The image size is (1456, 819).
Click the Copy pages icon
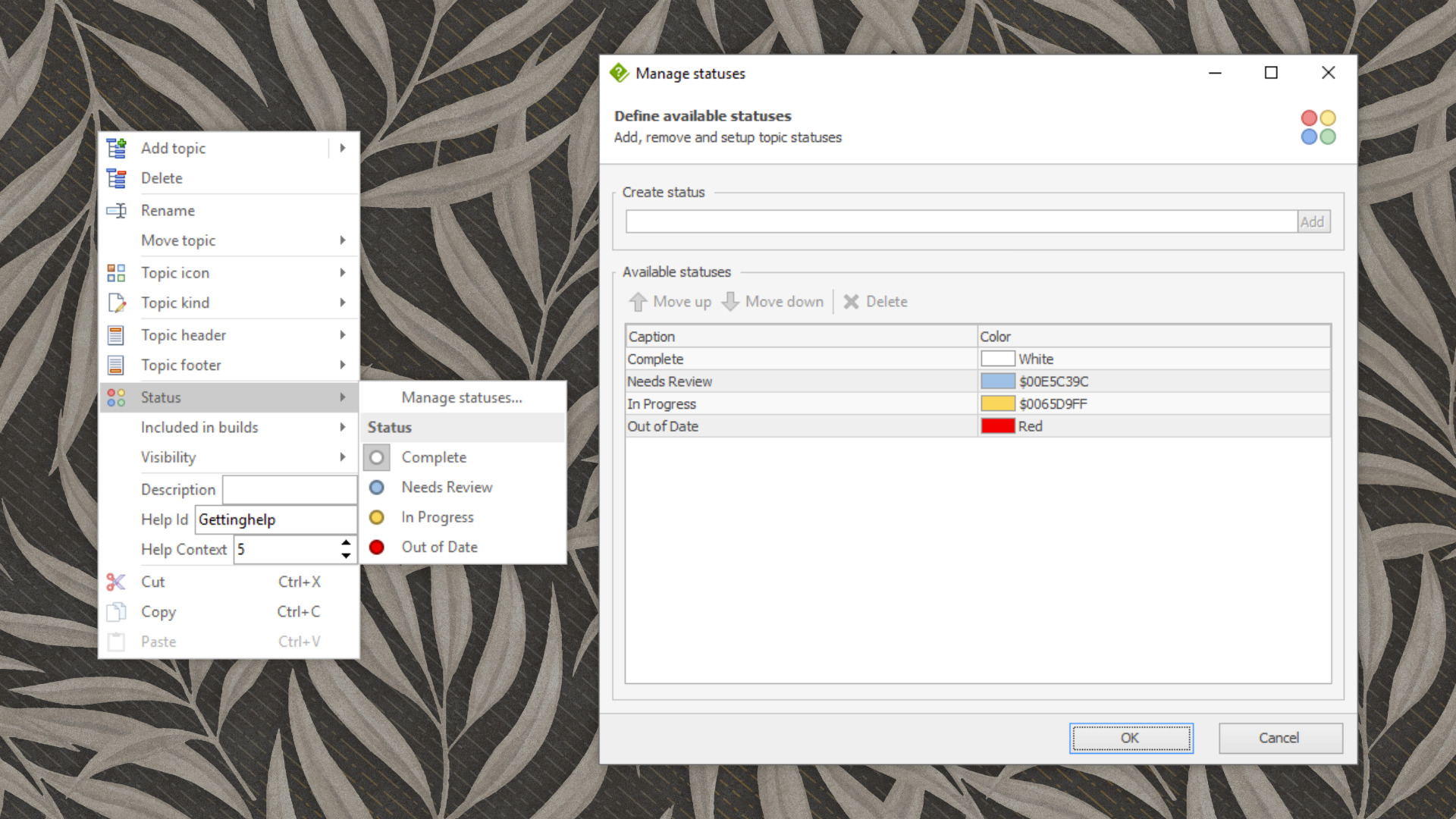(x=116, y=612)
